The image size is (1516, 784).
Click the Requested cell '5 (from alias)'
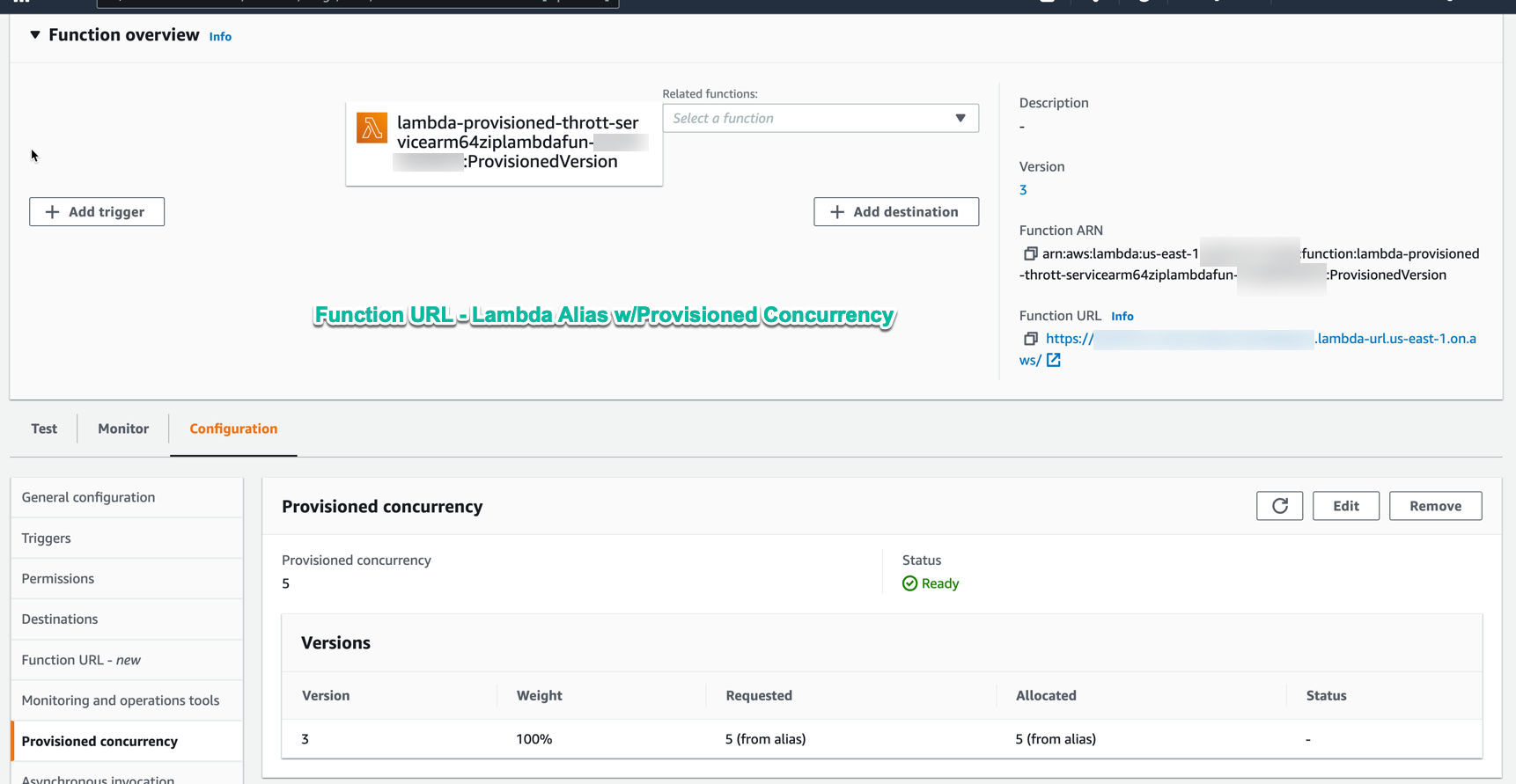(765, 739)
